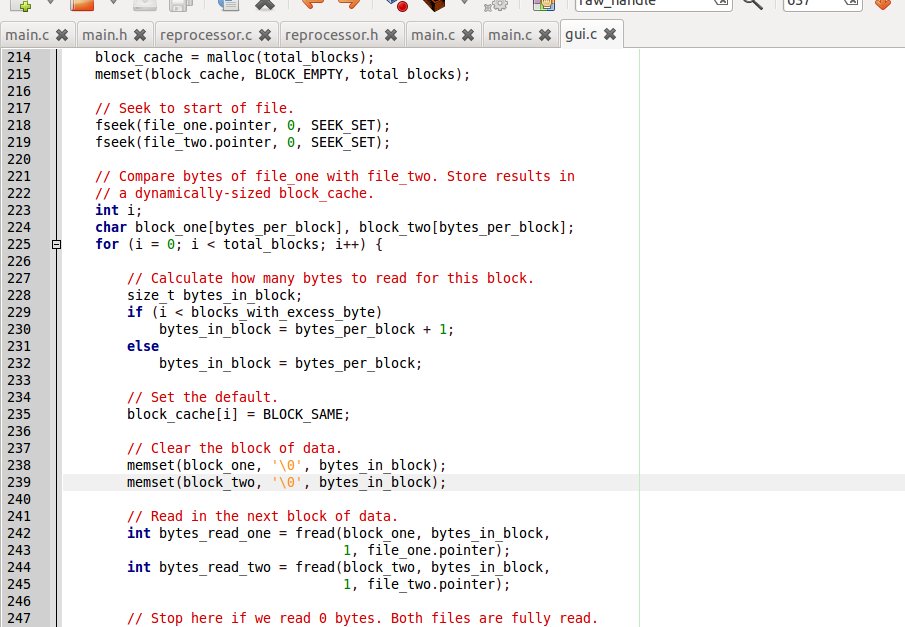Click the brick Build icon in toolbar
The height and width of the screenshot is (627, 905).
pos(433,5)
